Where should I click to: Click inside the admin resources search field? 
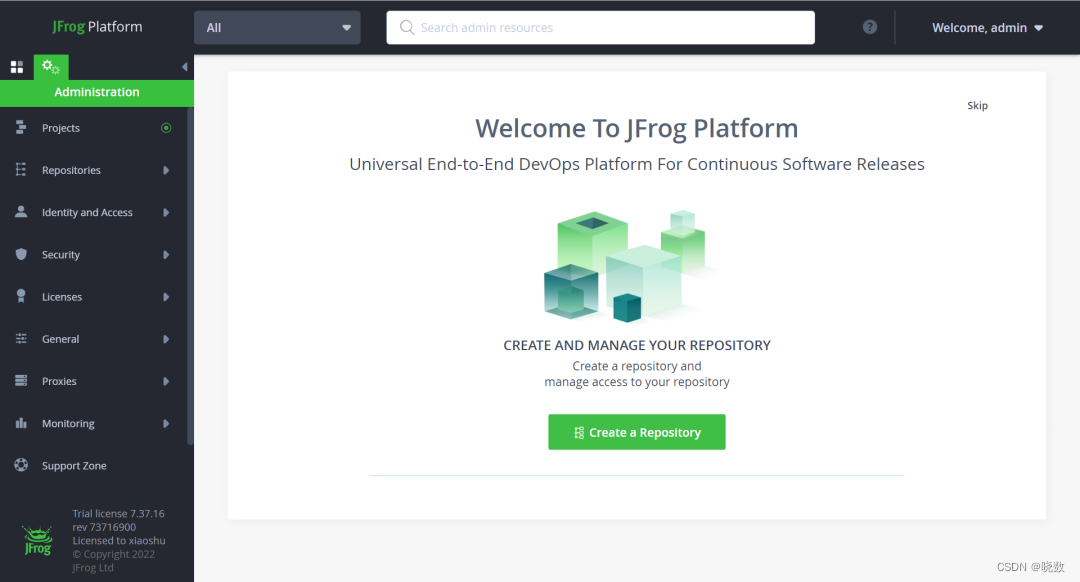[600, 27]
